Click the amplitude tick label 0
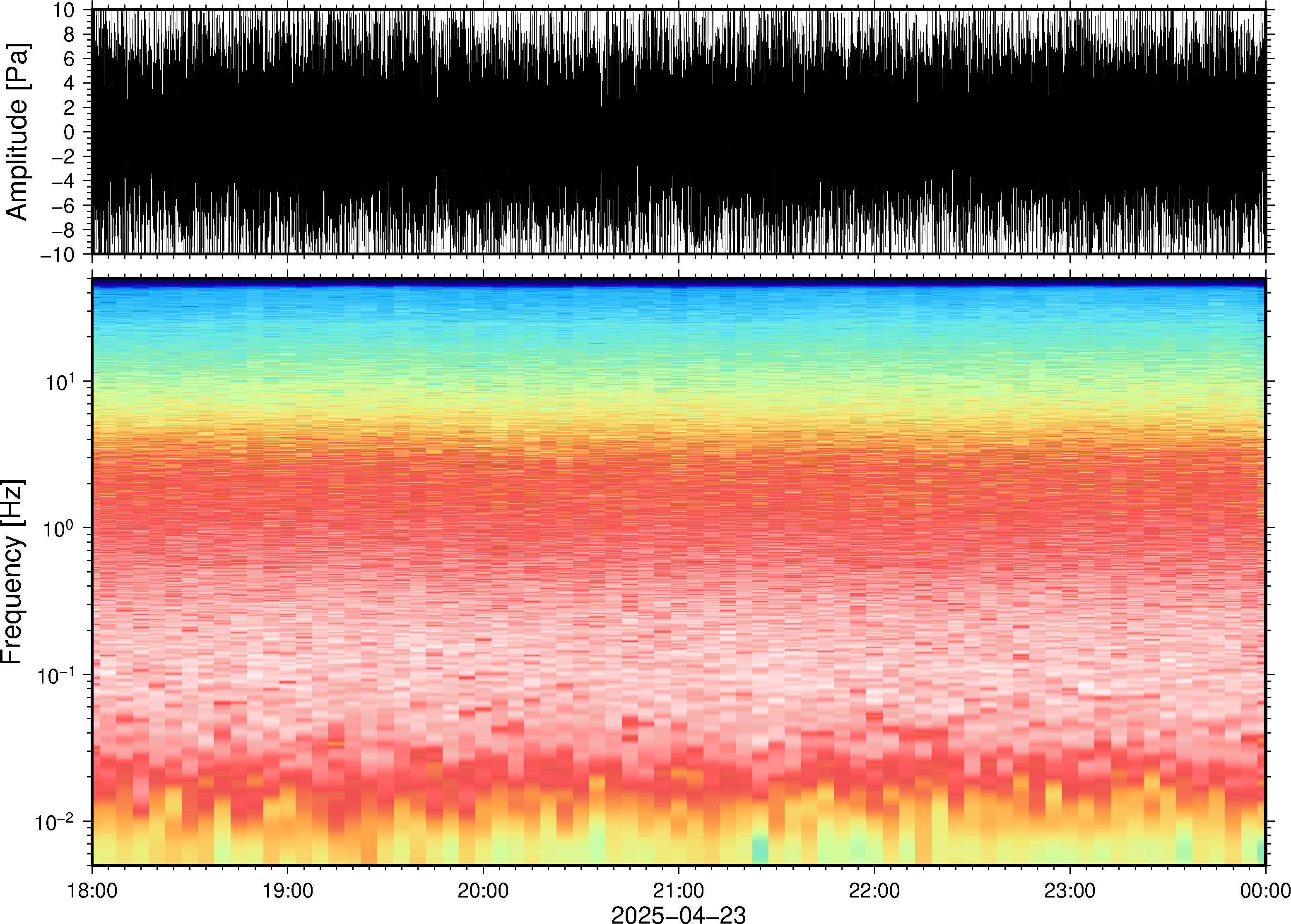 tap(70, 132)
